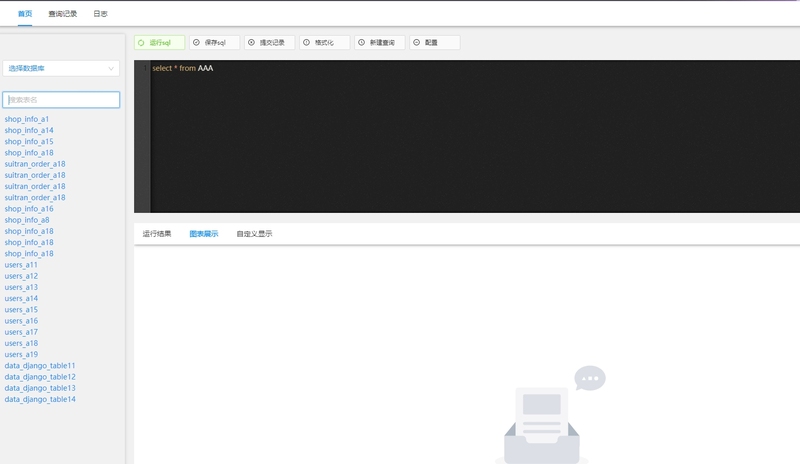Click line number 1 in editor gutter
The image size is (800, 464).
click(x=145, y=68)
